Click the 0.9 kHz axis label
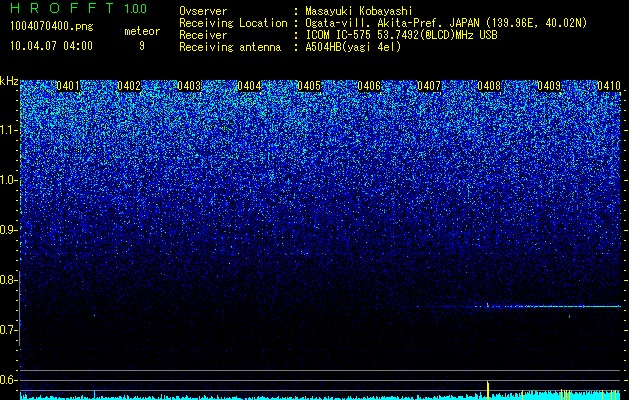629x400 pixels. pyautogui.click(x=8, y=230)
